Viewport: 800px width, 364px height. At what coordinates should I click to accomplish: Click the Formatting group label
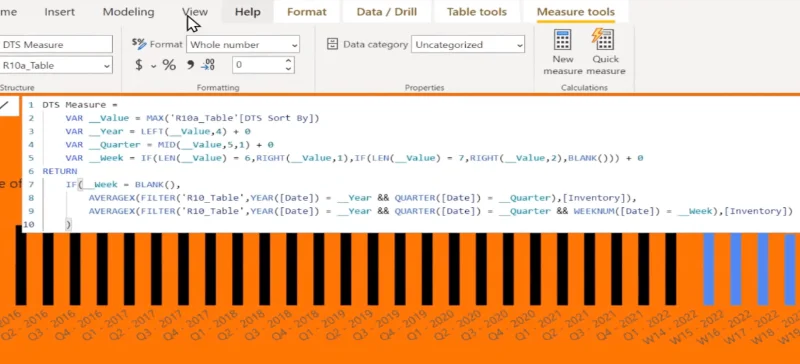tap(218, 88)
